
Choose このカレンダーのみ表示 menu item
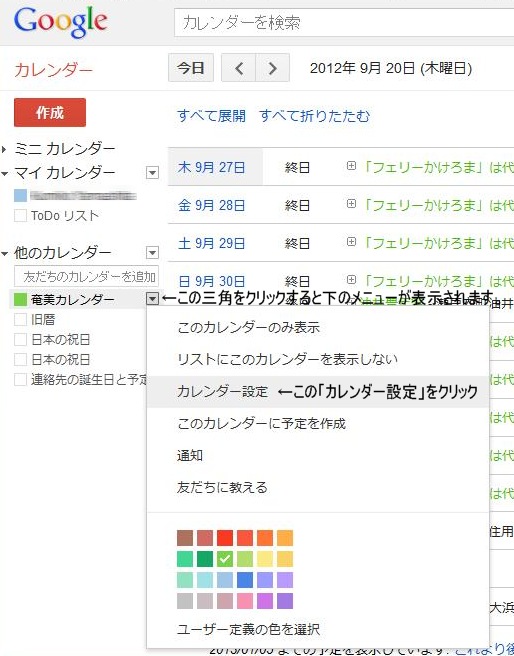click(x=248, y=327)
